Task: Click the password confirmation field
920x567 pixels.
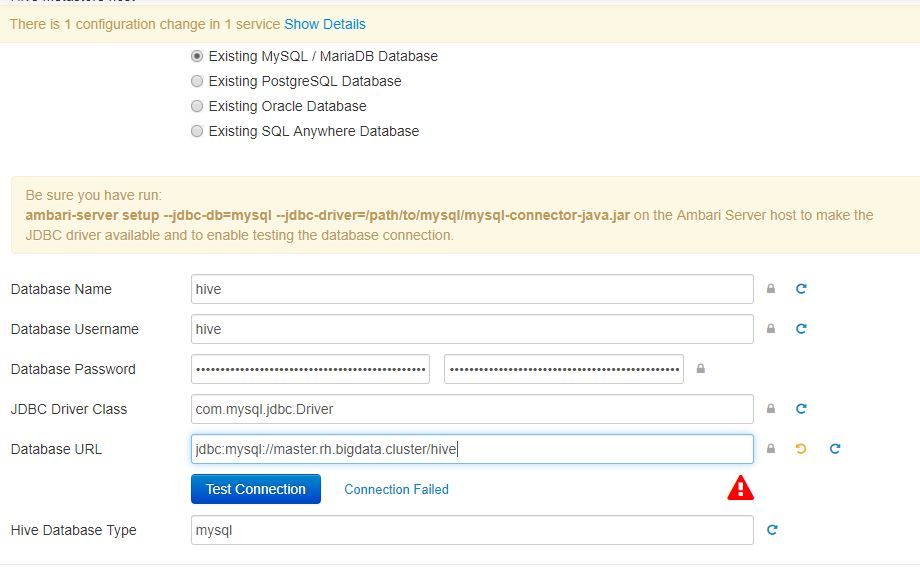Action: point(564,369)
